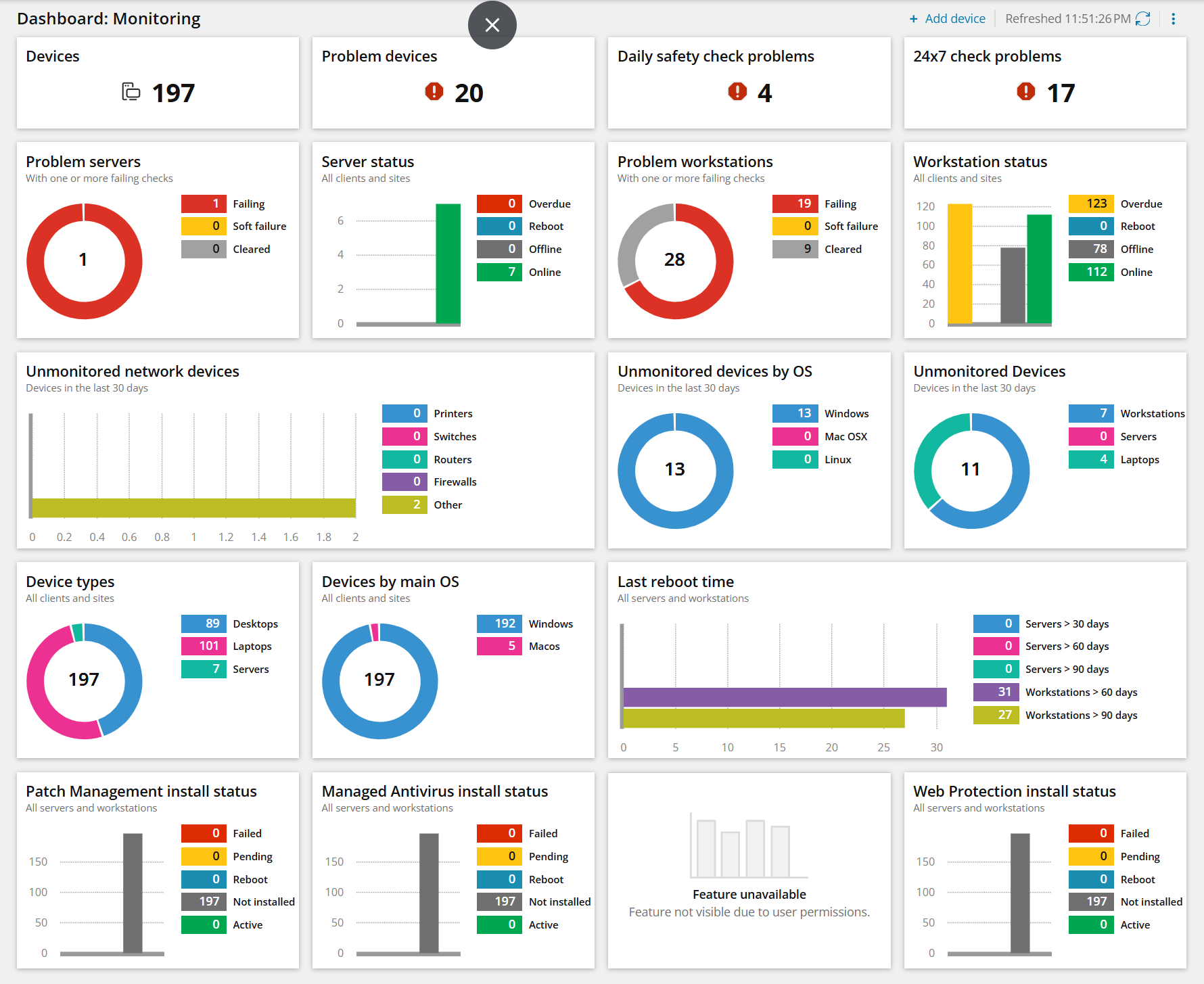Click the Overdue 123 legend in Workstation status
The height and width of the screenshot is (984, 1204).
[x=1116, y=204]
